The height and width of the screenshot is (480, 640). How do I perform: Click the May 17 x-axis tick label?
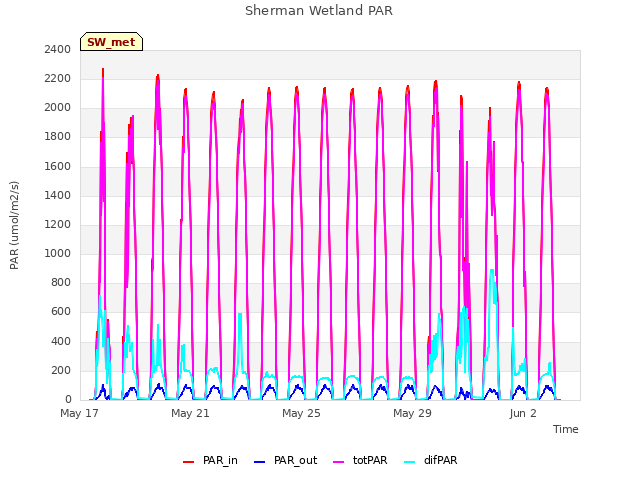point(79,413)
